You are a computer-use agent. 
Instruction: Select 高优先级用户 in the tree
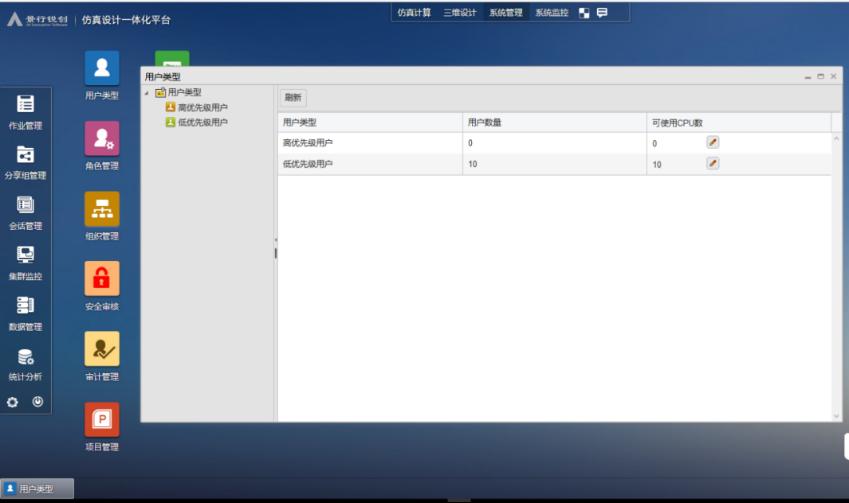202,107
